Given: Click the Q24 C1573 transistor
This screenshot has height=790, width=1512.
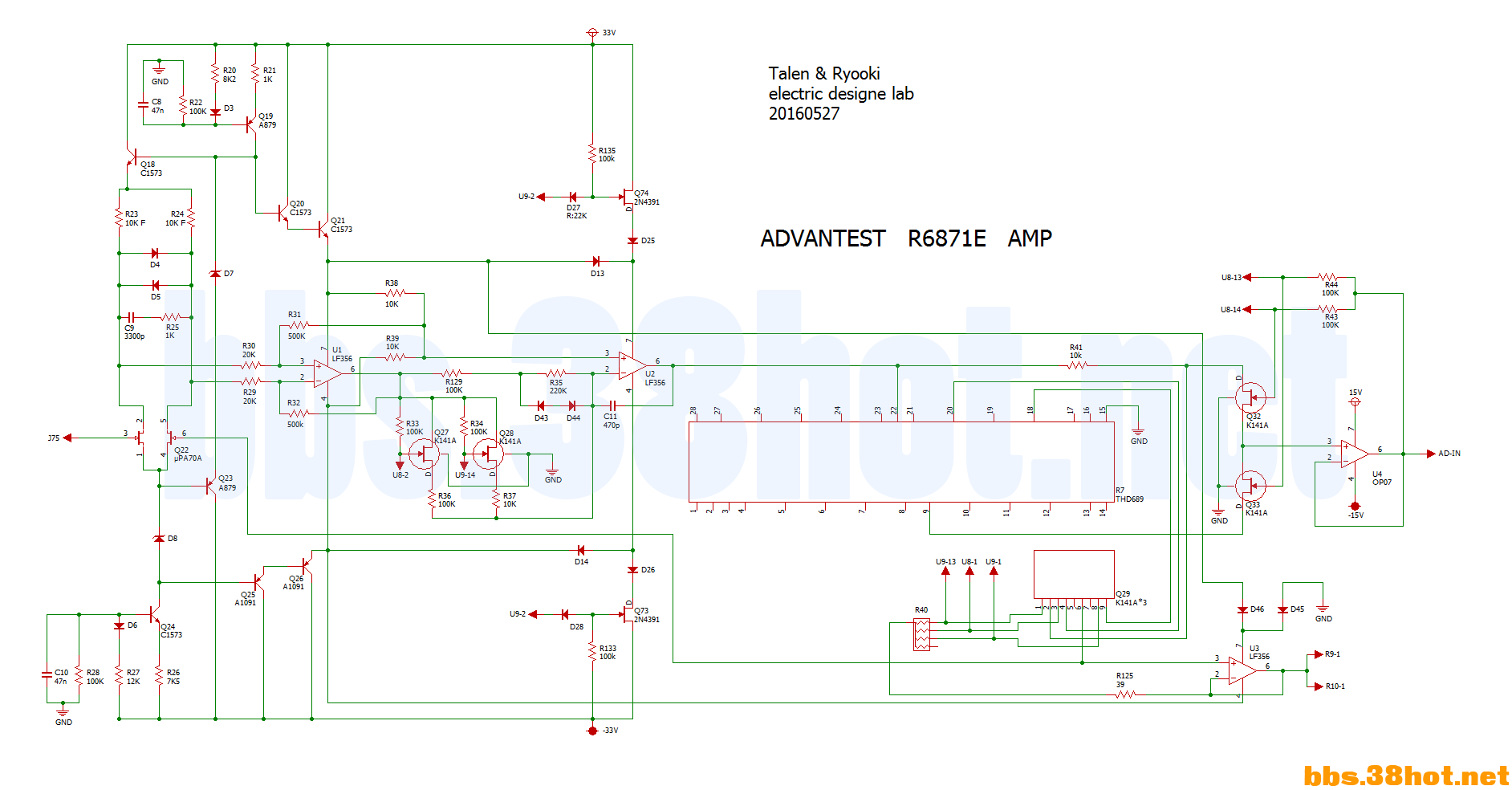Looking at the screenshot, I should click(155, 614).
